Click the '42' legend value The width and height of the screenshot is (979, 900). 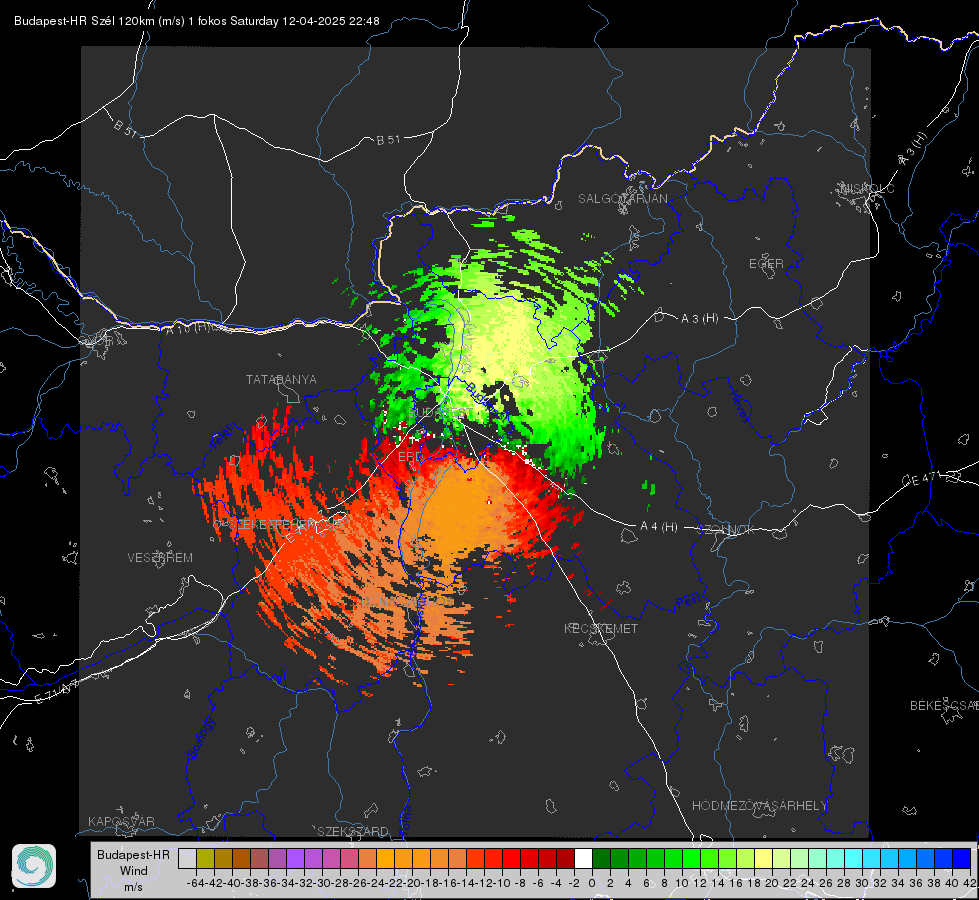(970, 883)
